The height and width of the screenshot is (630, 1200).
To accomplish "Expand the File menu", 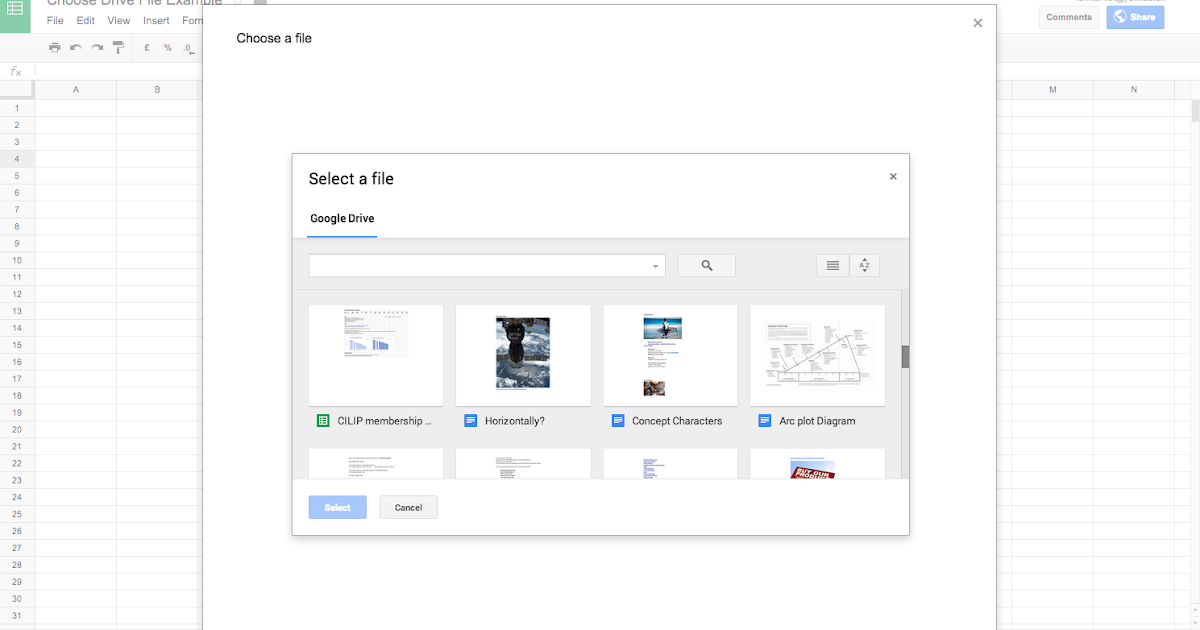I will pyautogui.click(x=55, y=20).
